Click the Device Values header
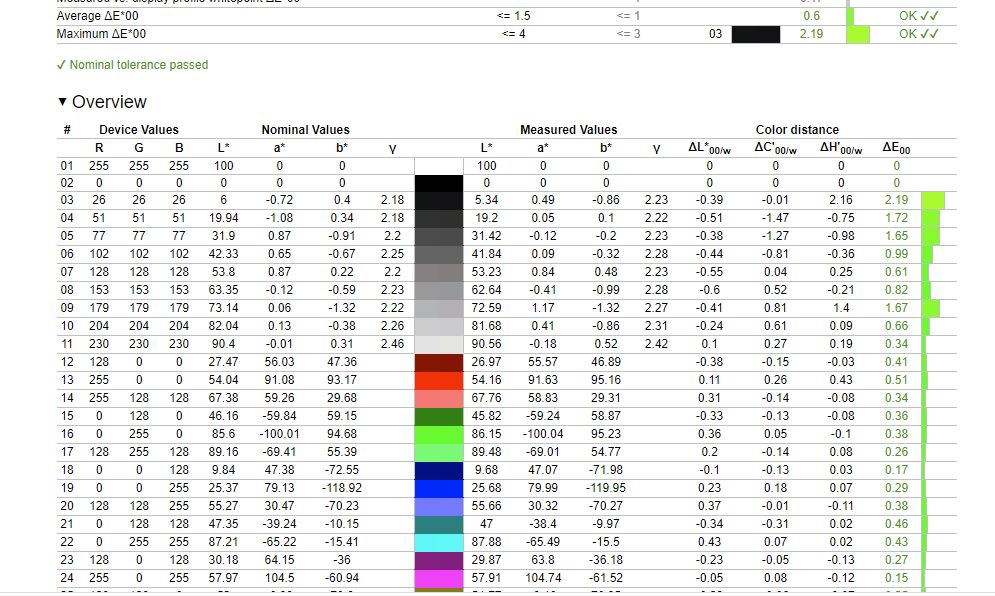Viewport: 995px width, 596px height. pos(138,130)
